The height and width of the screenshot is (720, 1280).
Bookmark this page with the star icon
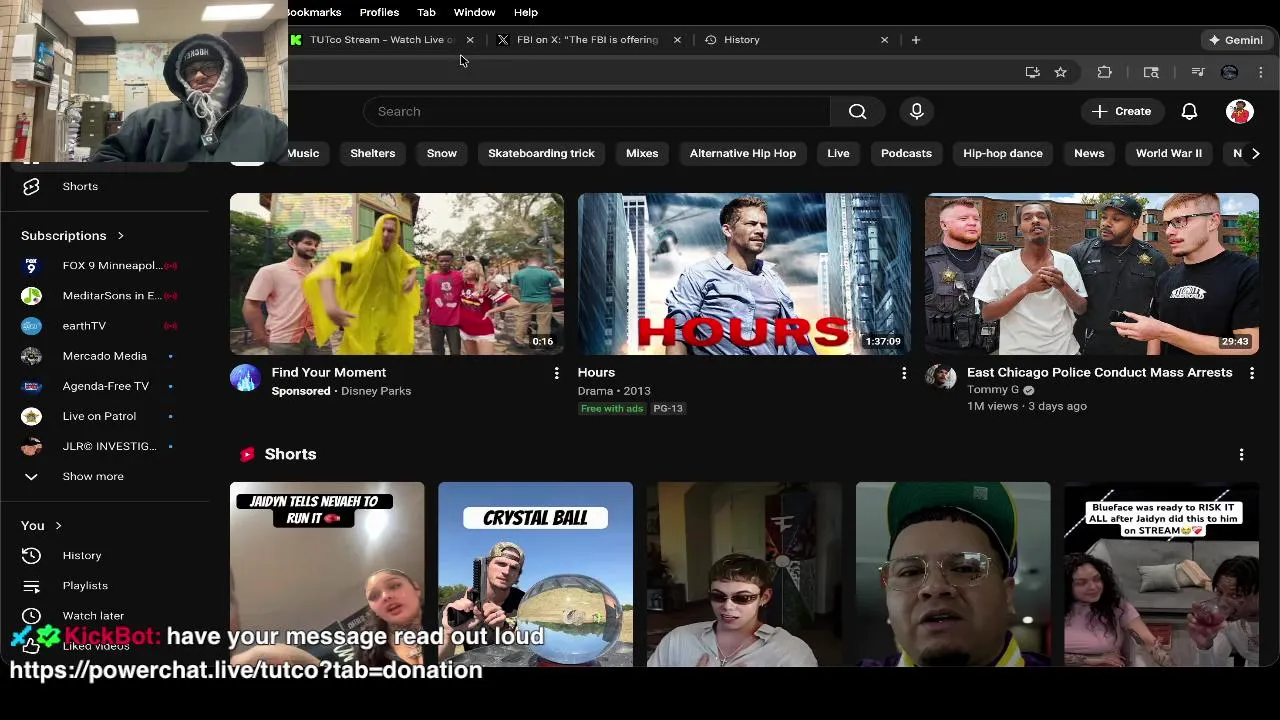click(x=1060, y=72)
